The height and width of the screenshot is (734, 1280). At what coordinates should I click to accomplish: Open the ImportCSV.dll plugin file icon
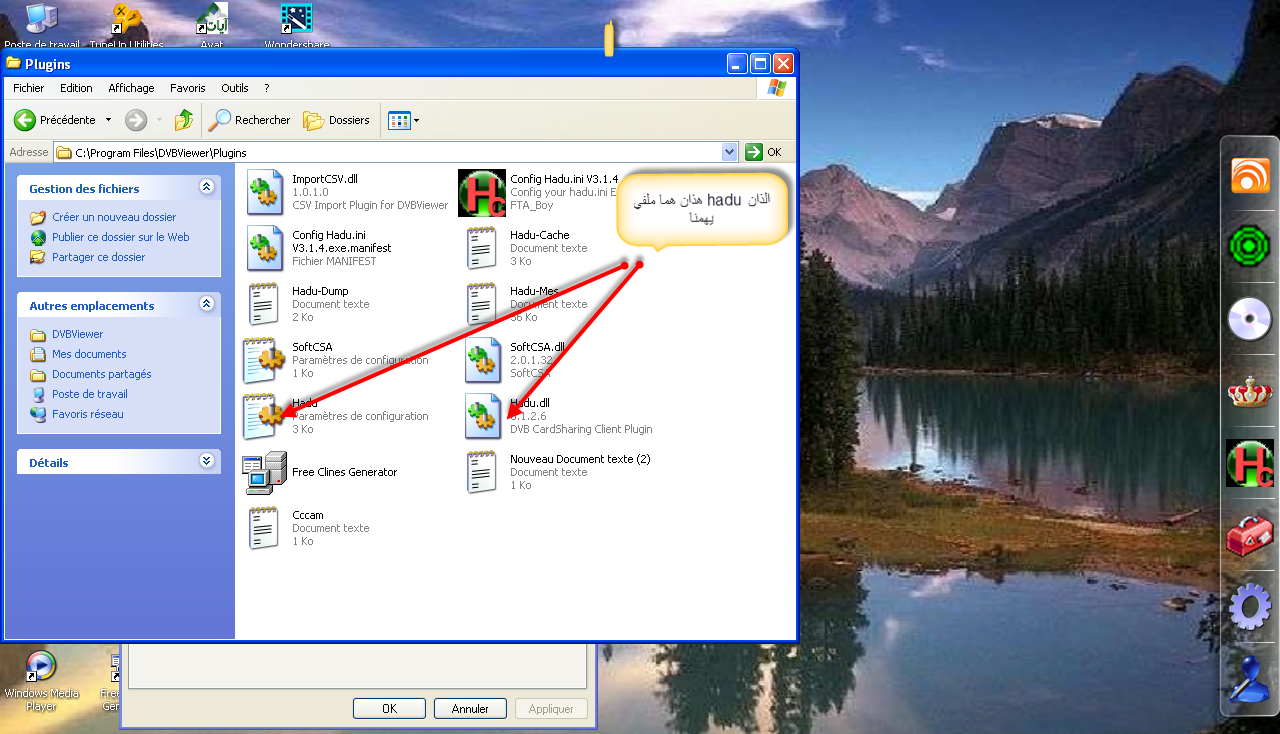pyautogui.click(x=265, y=193)
